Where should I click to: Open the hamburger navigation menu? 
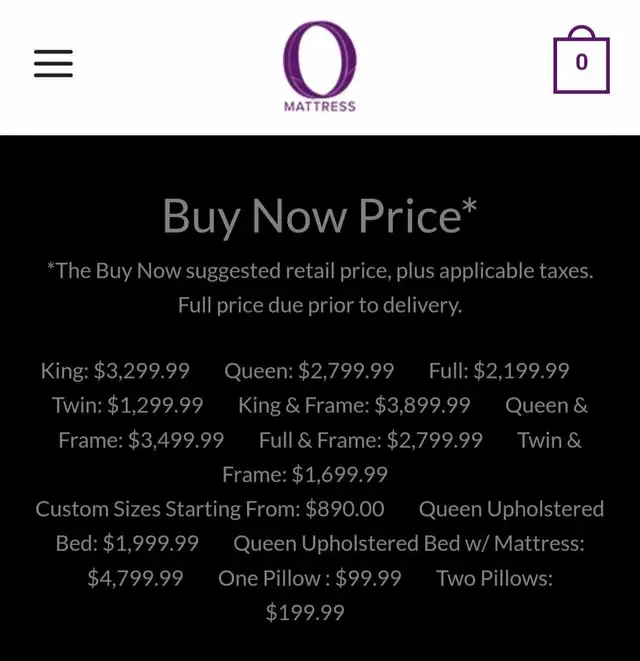53,63
